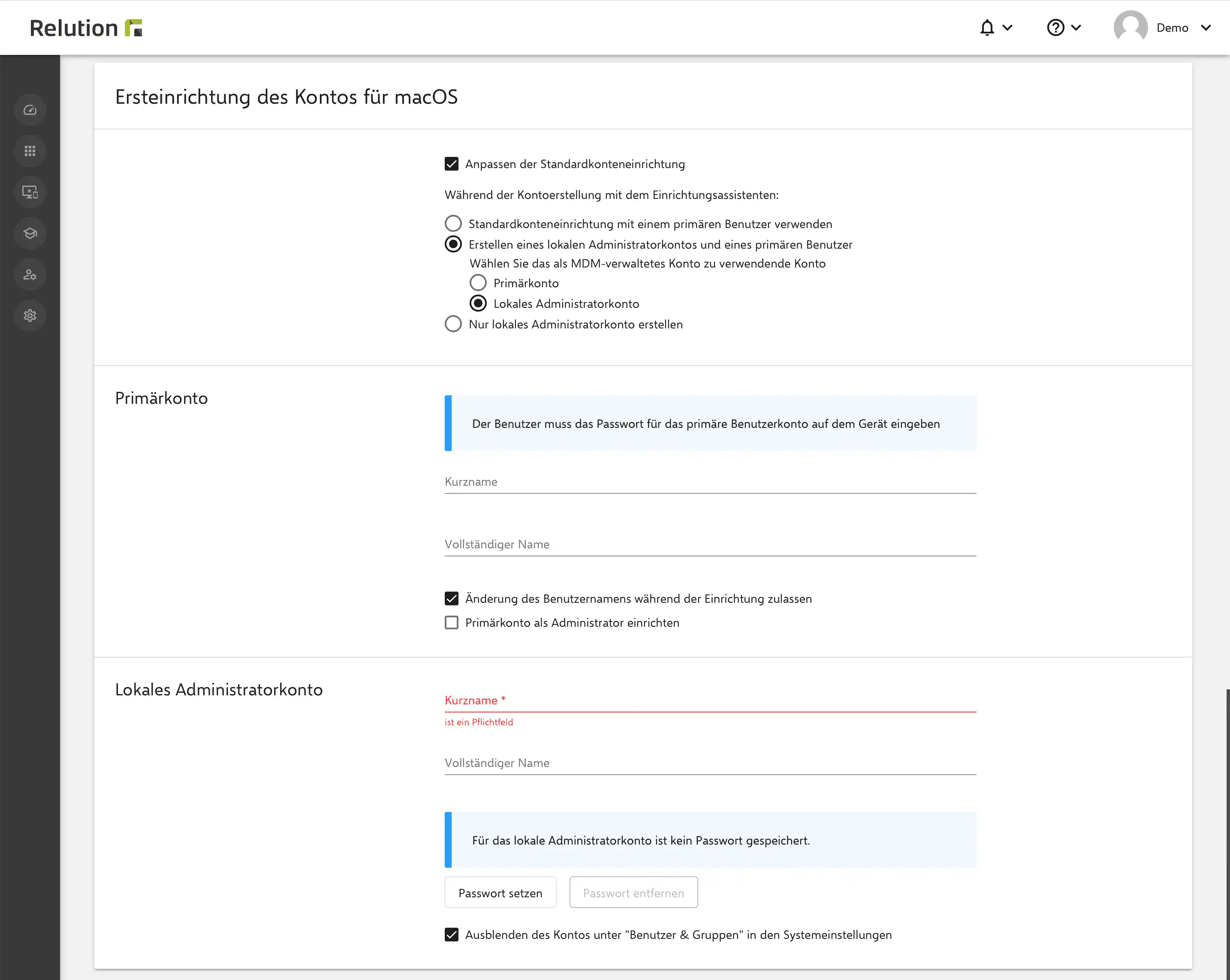The height and width of the screenshot is (980, 1230).
Task: Click the 'kein Passwort gespeichert' info message
Action: point(641,840)
